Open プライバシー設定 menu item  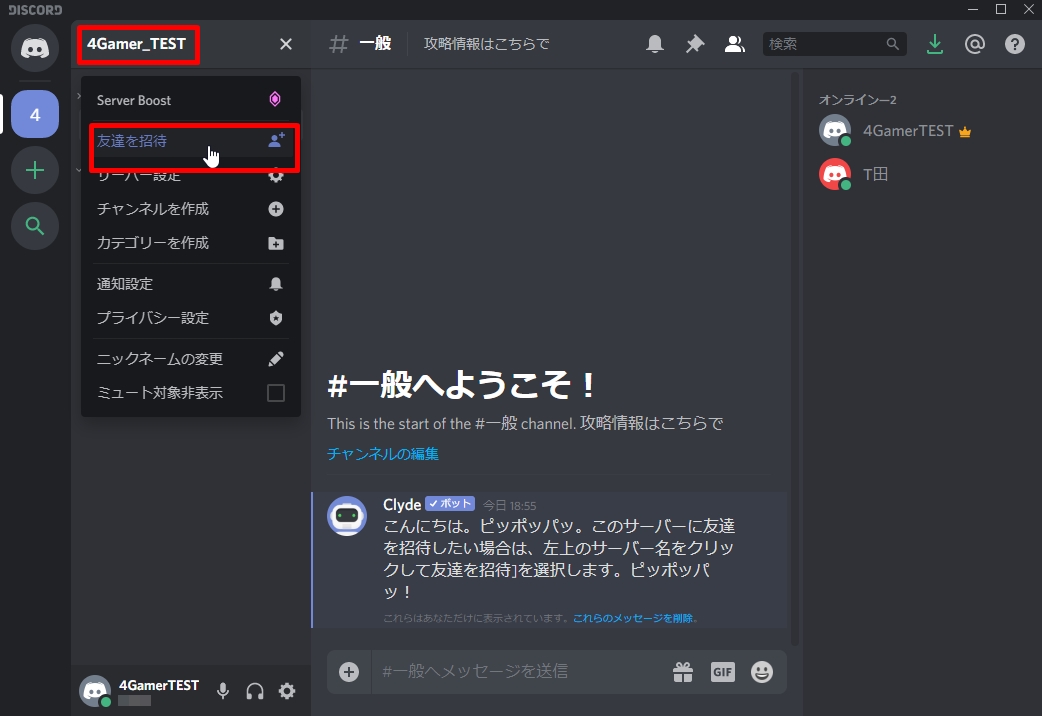coord(191,318)
